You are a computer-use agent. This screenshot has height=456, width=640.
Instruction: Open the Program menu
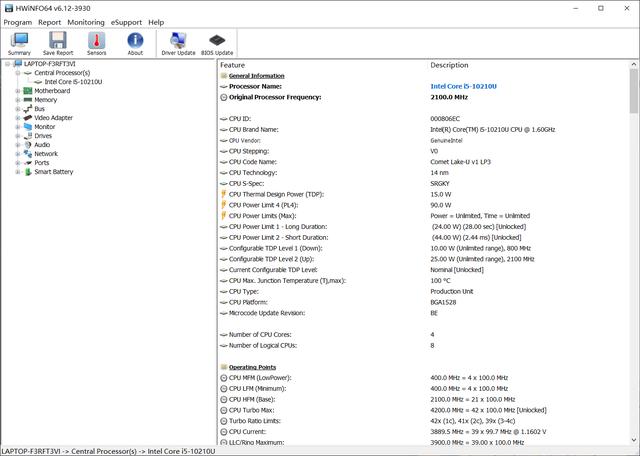pos(18,22)
